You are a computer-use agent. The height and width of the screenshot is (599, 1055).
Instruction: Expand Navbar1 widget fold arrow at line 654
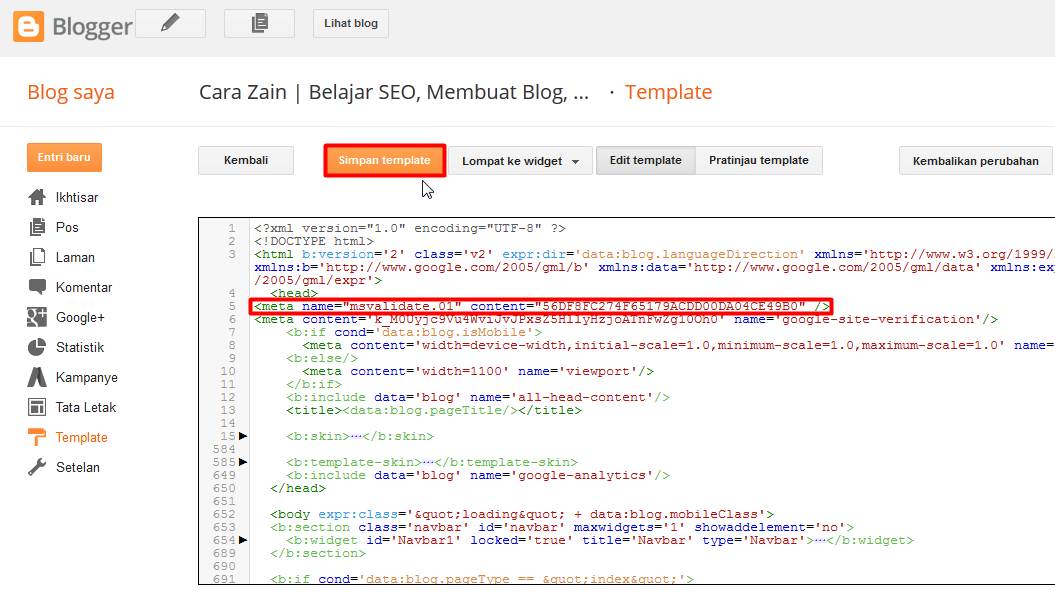pos(243,540)
